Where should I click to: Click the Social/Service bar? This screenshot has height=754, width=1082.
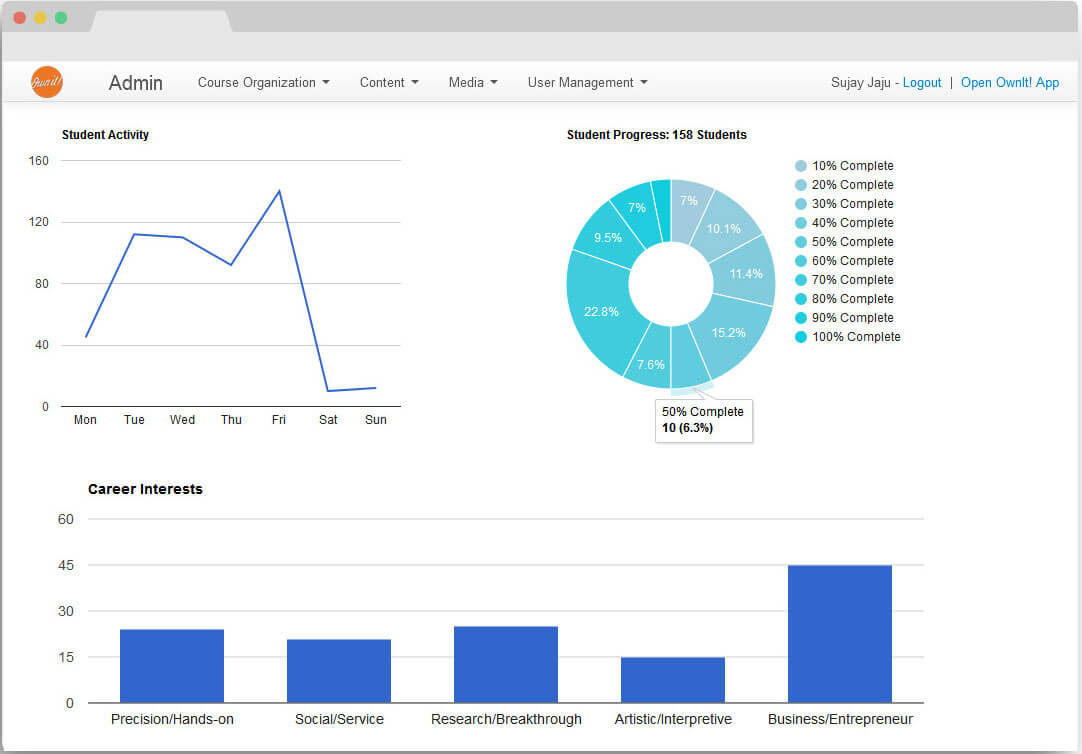coord(339,671)
